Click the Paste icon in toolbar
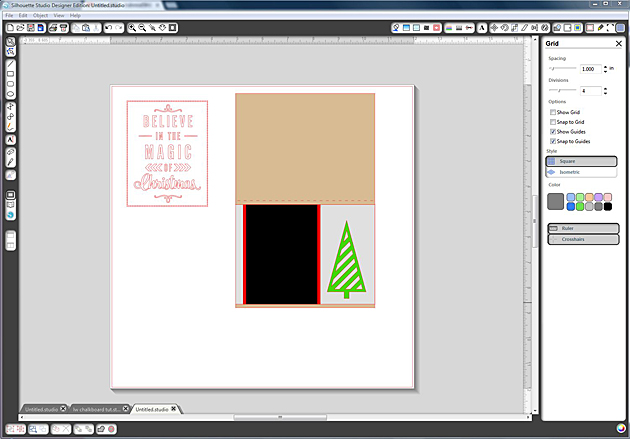The width and height of the screenshot is (630, 439). tap(86, 28)
